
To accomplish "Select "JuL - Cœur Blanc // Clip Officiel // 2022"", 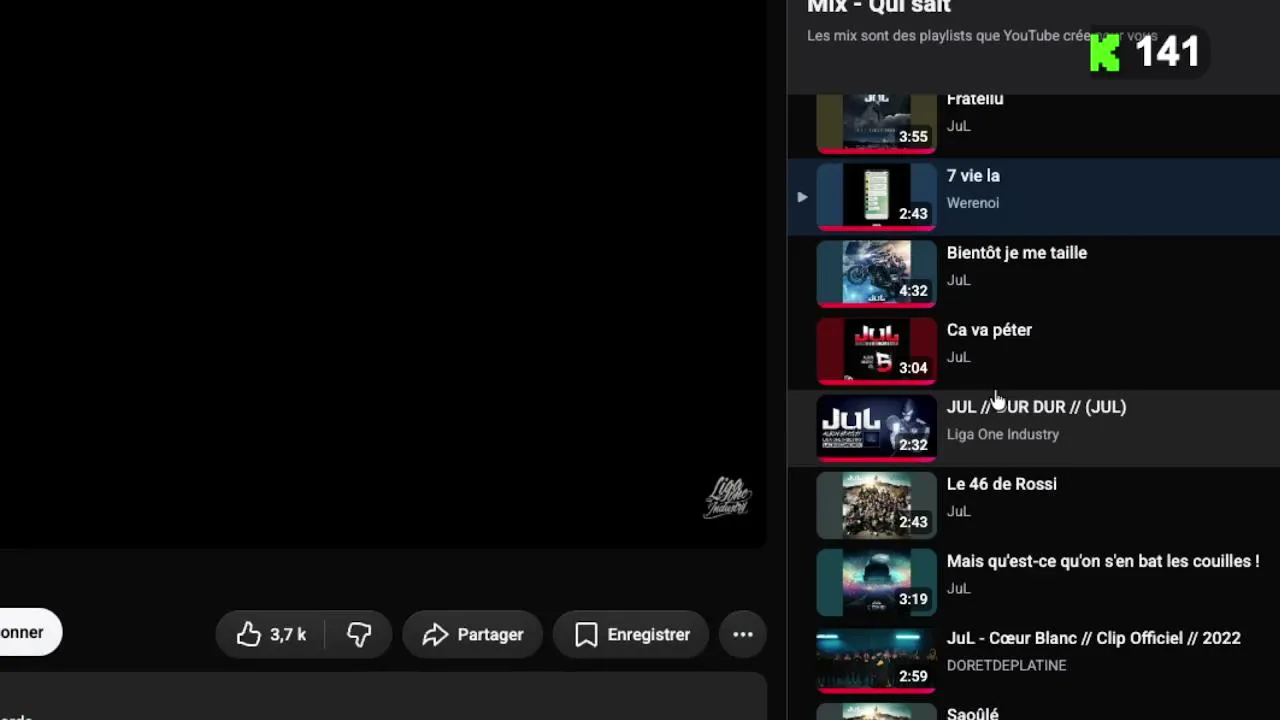I will 1094,638.
